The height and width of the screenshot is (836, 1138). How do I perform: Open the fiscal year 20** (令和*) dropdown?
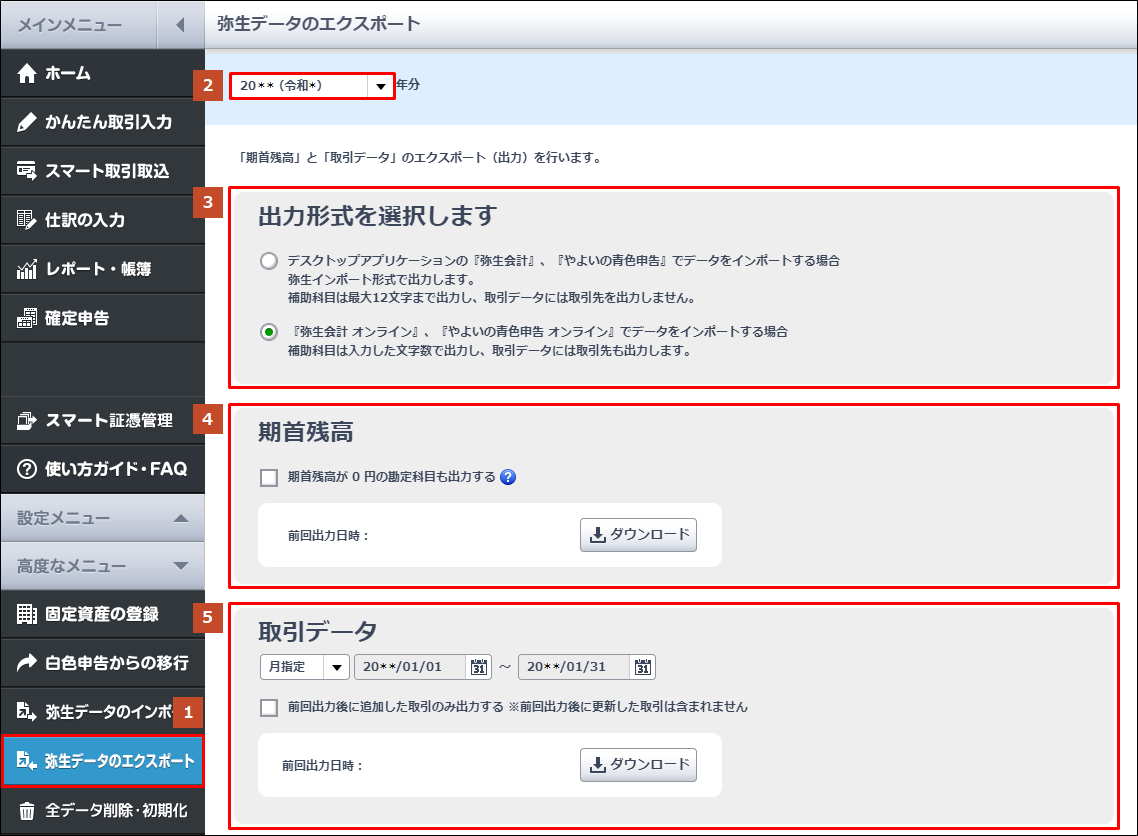[312, 86]
